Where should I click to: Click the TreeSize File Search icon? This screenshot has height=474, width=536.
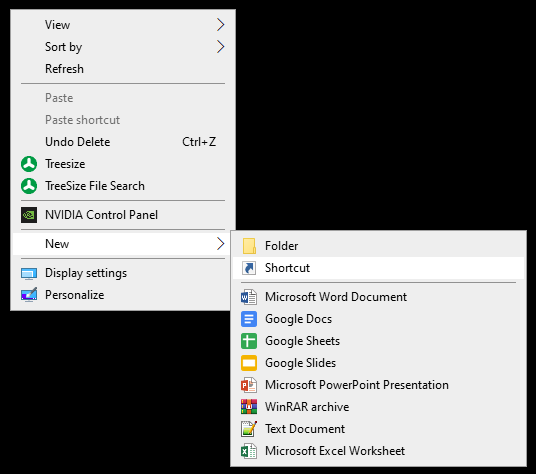[x=29, y=186]
